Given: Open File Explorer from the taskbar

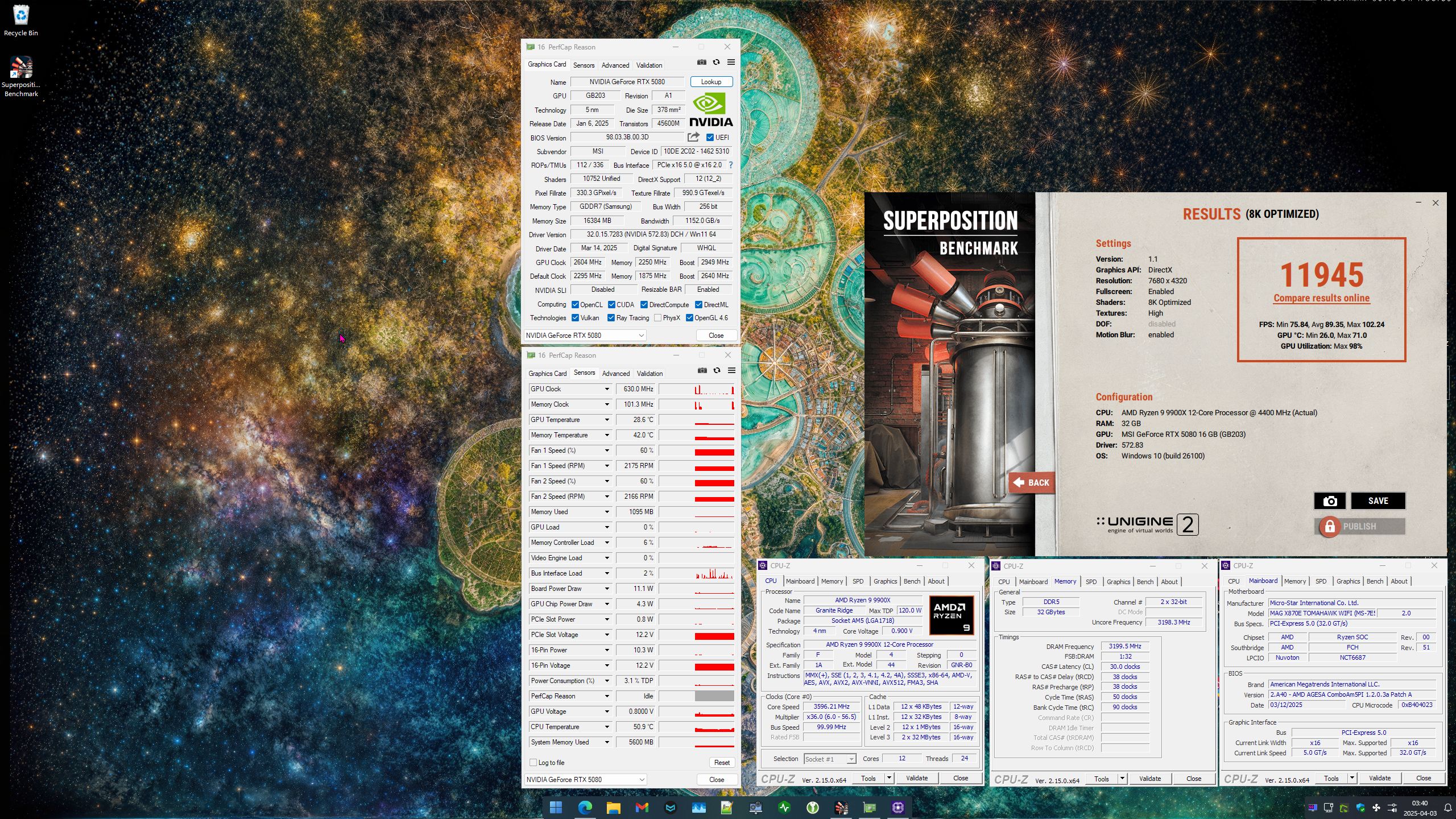Looking at the screenshot, I should click(613, 807).
